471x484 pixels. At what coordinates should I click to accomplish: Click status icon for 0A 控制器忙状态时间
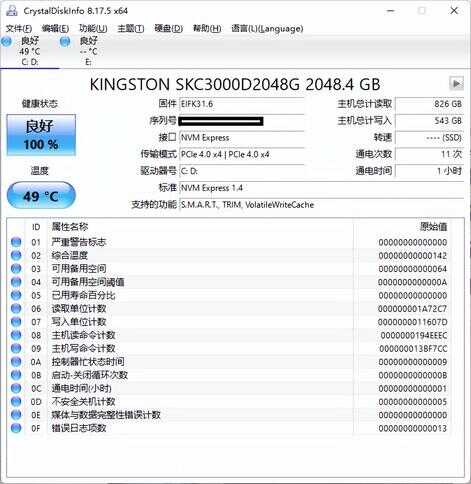(x=16, y=362)
